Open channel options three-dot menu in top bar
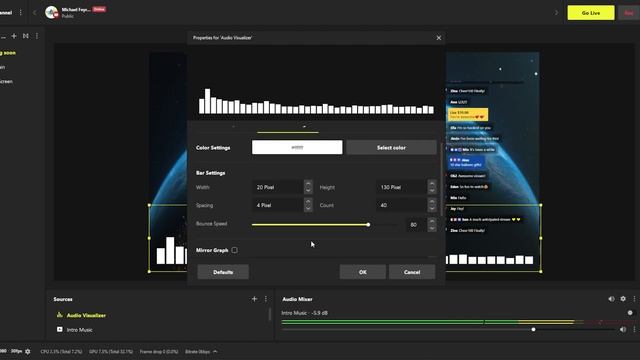This screenshot has width=640, height=360. [x=21, y=13]
